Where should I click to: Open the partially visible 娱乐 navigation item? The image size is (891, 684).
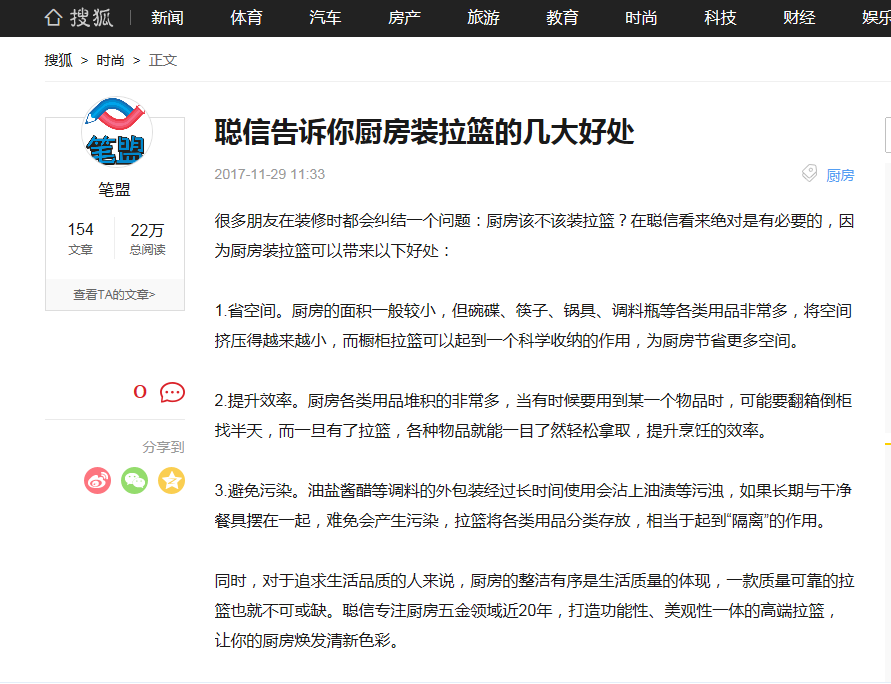click(x=876, y=18)
